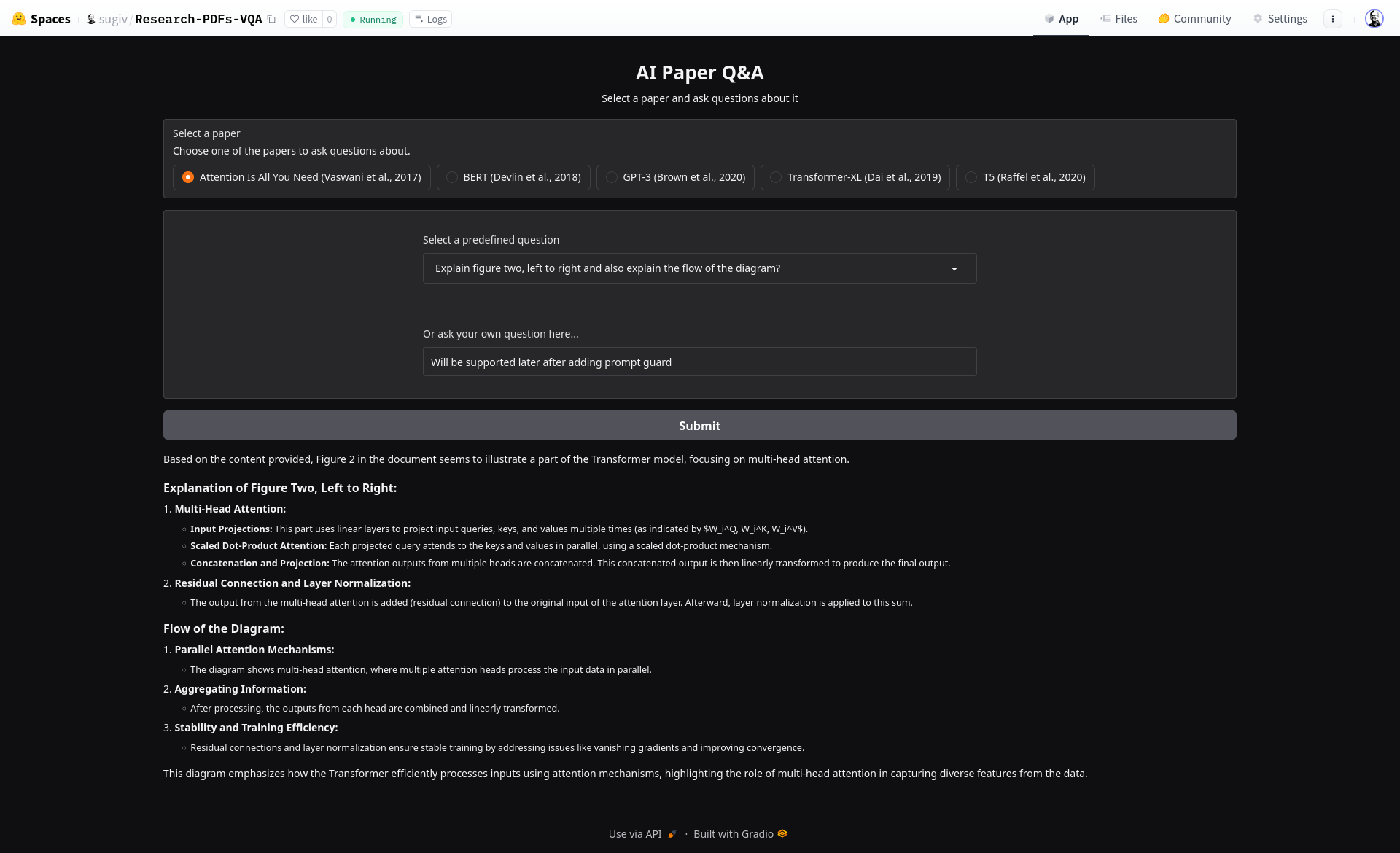Select the Transformer-XL (Dai et al., 2019) paper
The height and width of the screenshot is (853, 1400).
(x=855, y=177)
